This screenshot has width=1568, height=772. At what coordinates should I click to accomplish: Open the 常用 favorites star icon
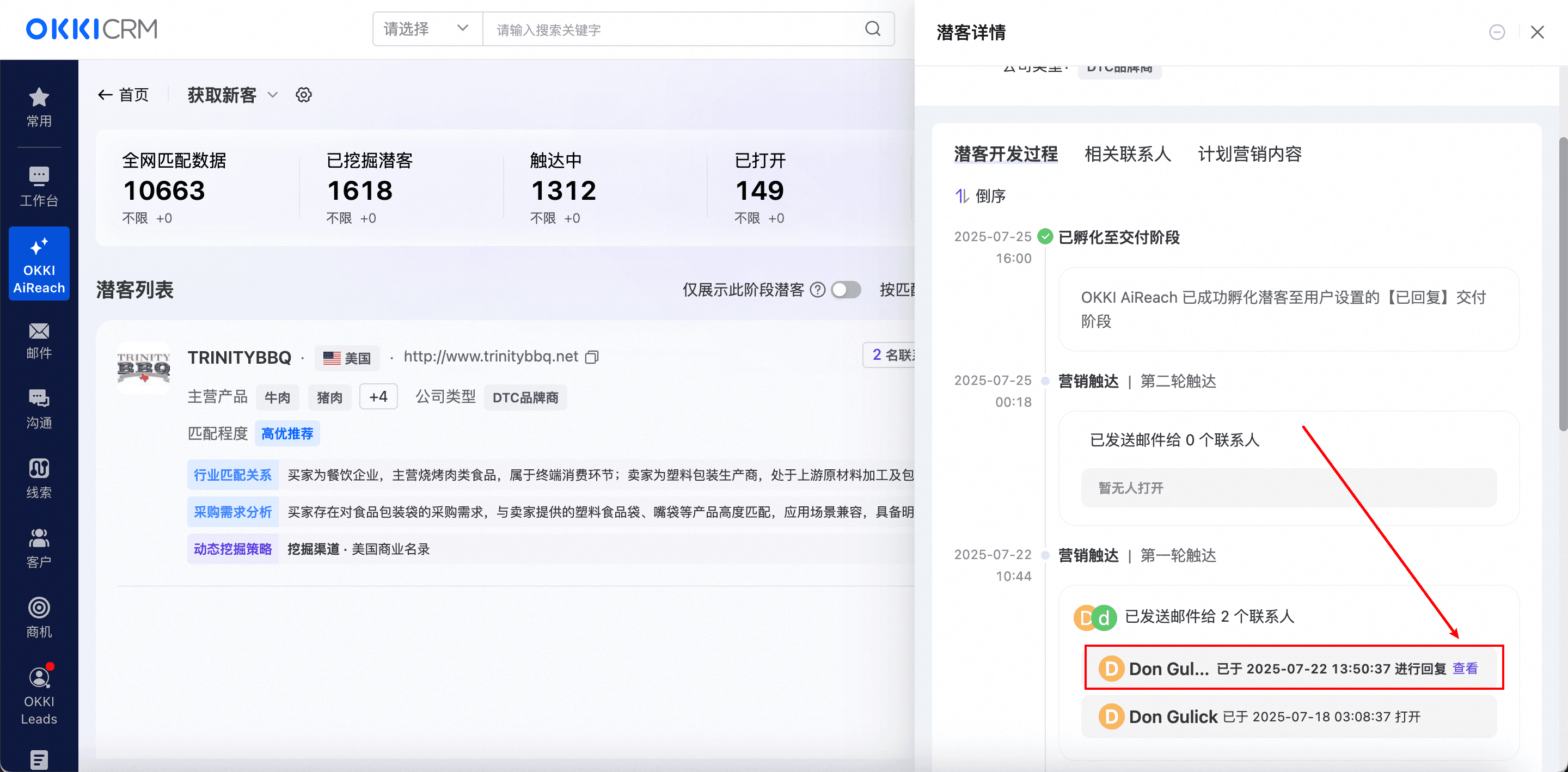[x=39, y=97]
